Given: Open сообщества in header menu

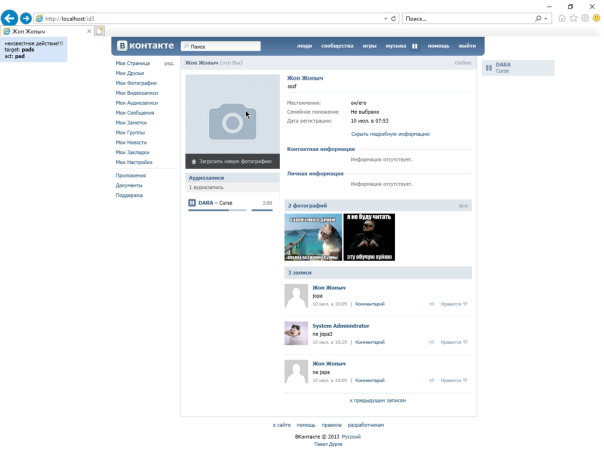Looking at the screenshot, I should pyautogui.click(x=337, y=46).
